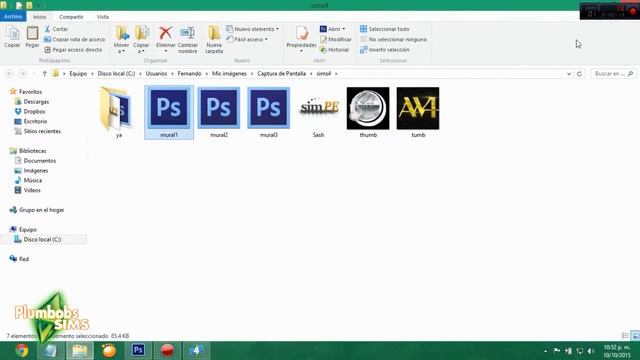Create a Nueva carpeta
640x360 pixels.
click(214, 40)
